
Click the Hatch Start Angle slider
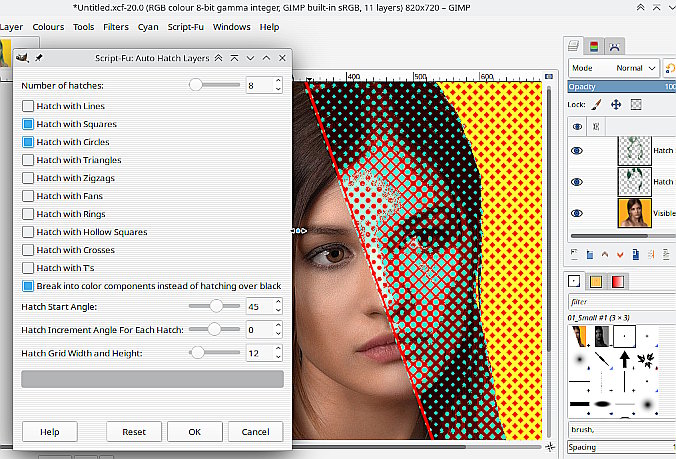(214, 306)
